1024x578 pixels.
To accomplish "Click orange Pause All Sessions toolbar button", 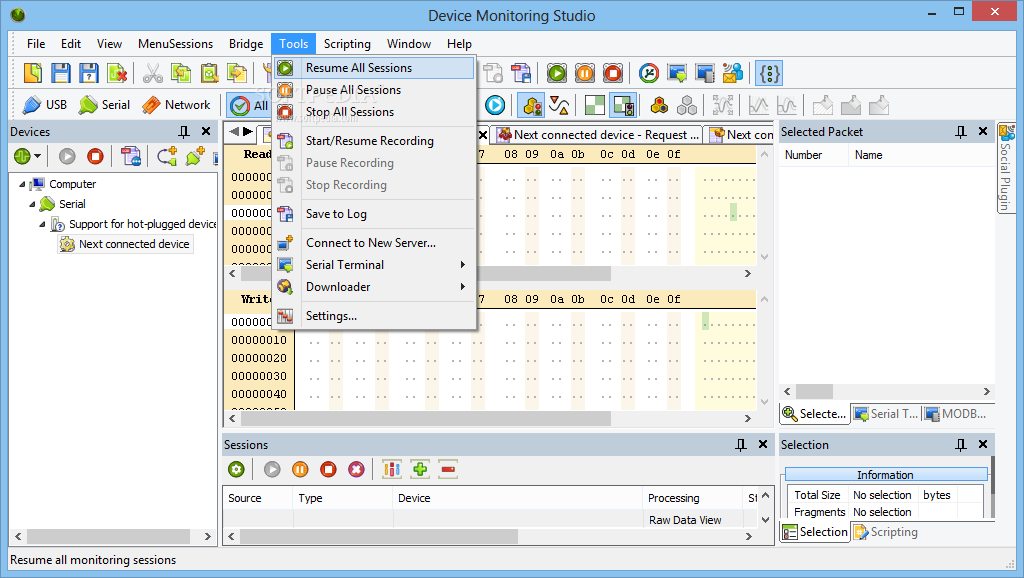I will pos(584,73).
